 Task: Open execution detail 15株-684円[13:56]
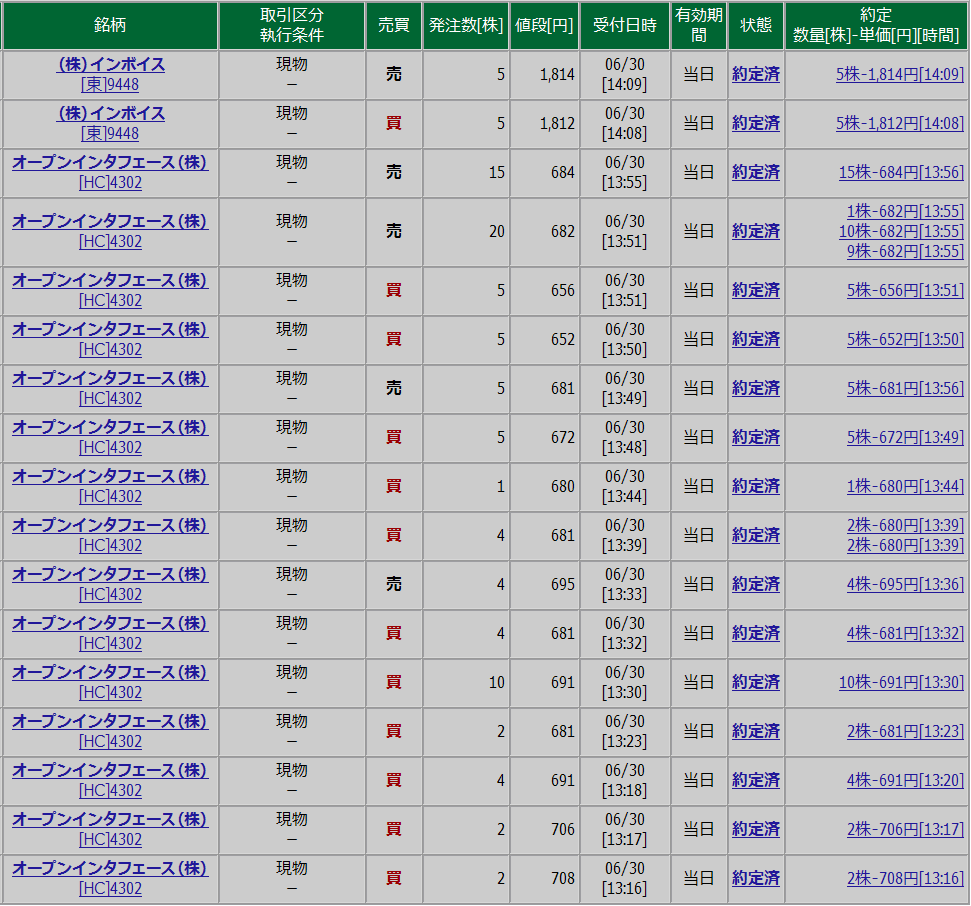click(x=901, y=172)
